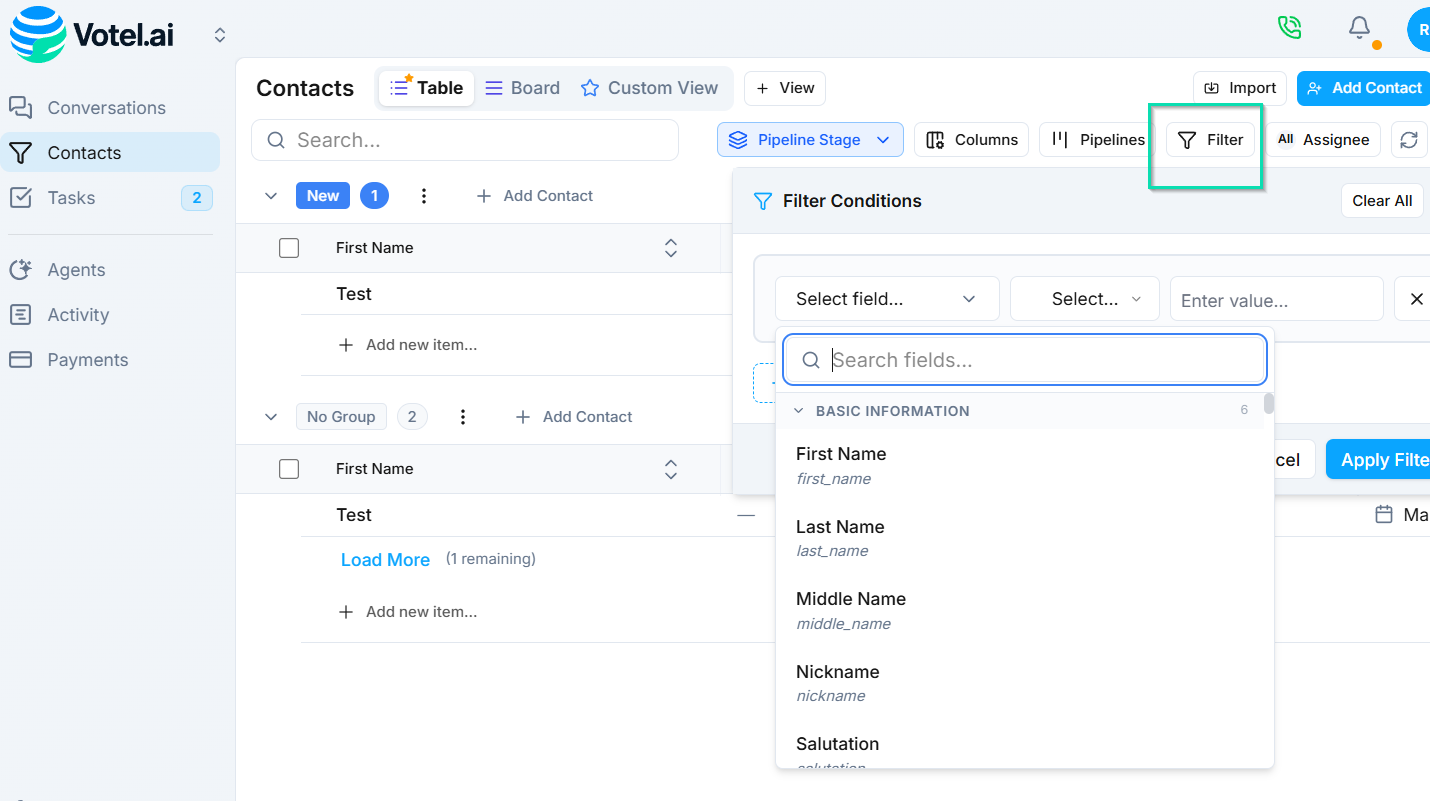Select the checkbox next to First Name
This screenshot has width=1430, height=801.
pyautogui.click(x=289, y=247)
